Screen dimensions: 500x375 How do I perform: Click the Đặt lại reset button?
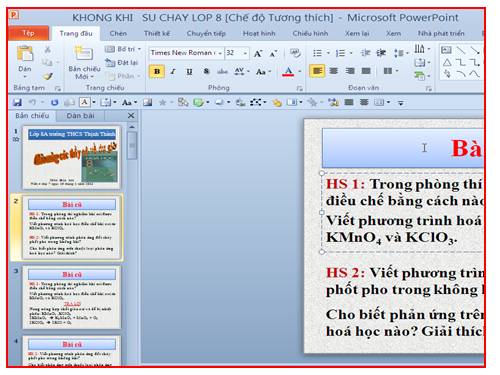click(x=122, y=63)
